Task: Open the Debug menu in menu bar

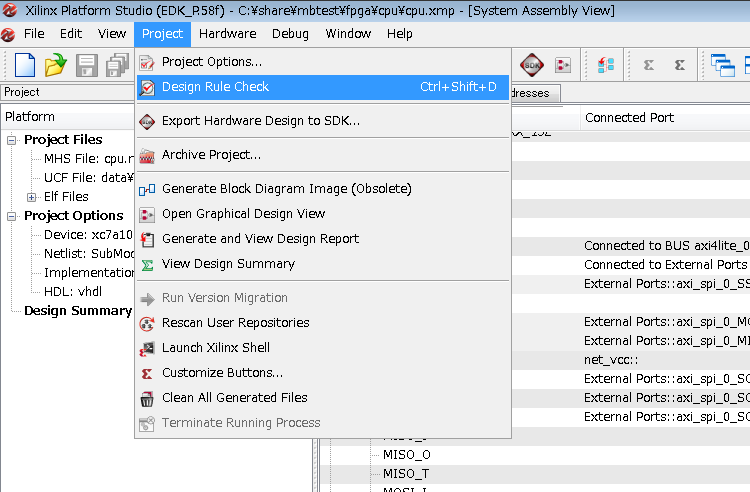Action: (x=290, y=34)
